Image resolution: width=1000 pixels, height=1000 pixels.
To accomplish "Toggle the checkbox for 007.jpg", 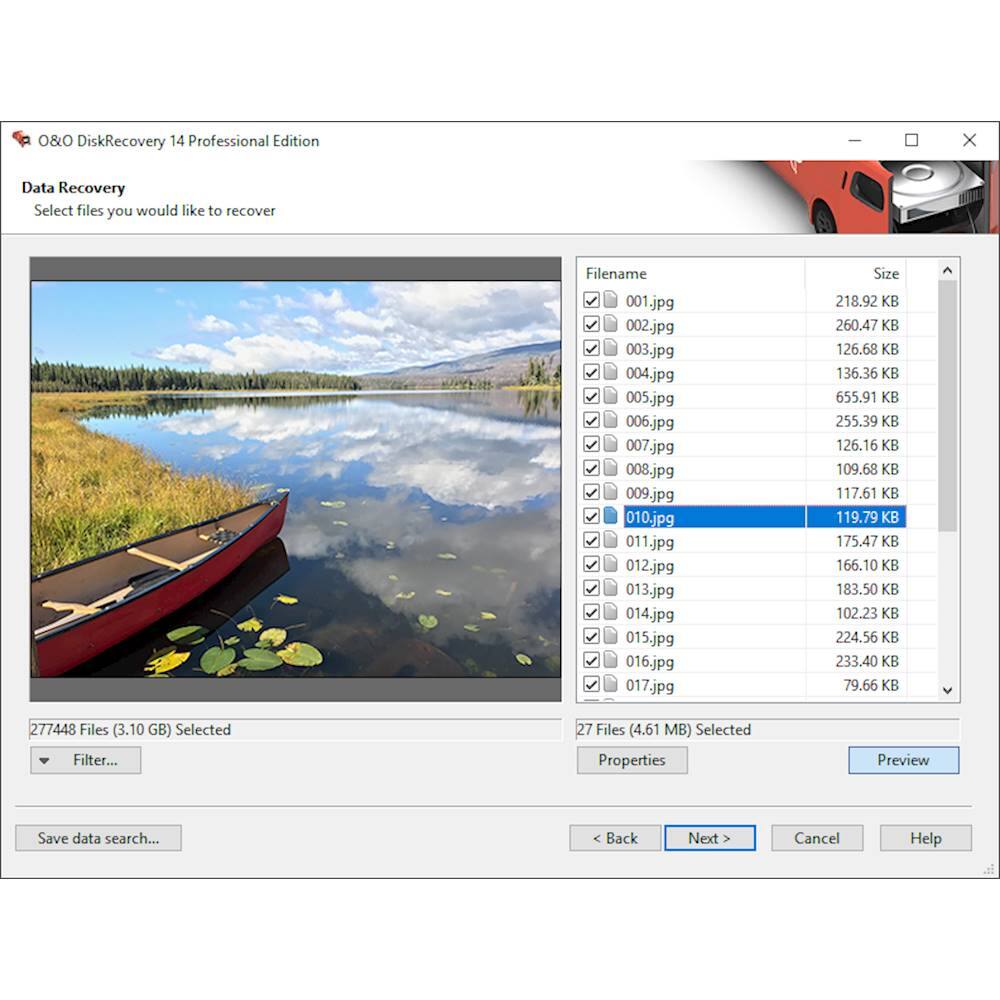I will [x=591, y=445].
